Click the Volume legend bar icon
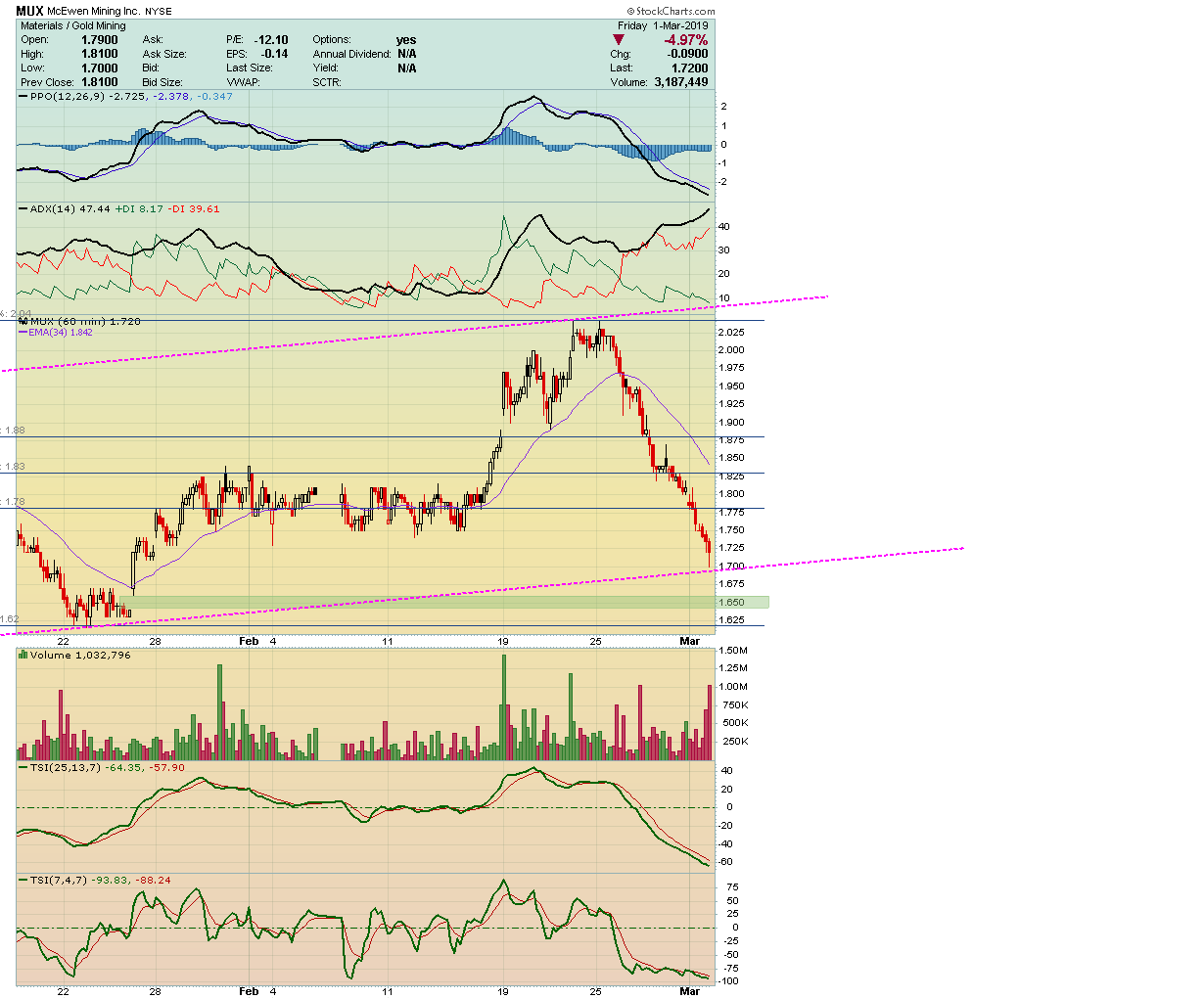1204x999 pixels. pos(23,655)
